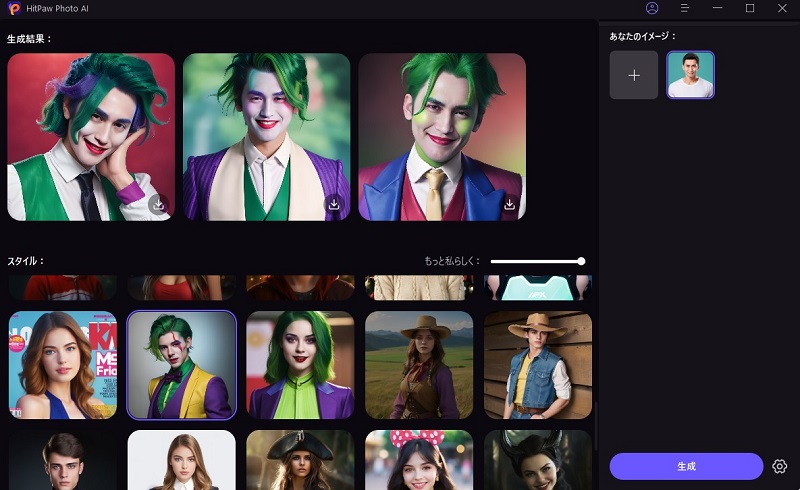Viewport: 800px width, 490px height.
Task: Click the add image plus button
Action: pos(634,75)
